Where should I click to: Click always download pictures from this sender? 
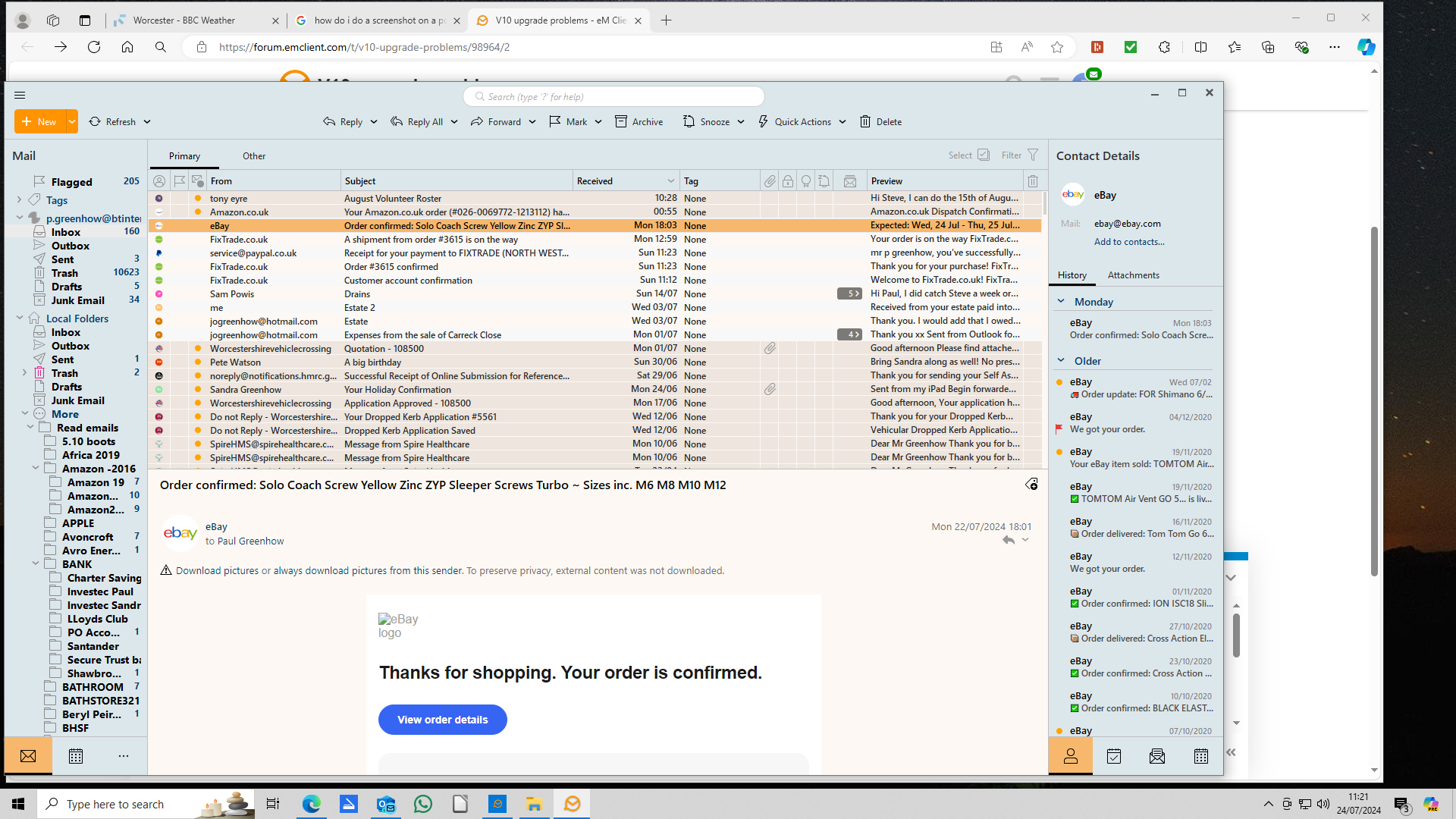pyautogui.click(x=369, y=571)
